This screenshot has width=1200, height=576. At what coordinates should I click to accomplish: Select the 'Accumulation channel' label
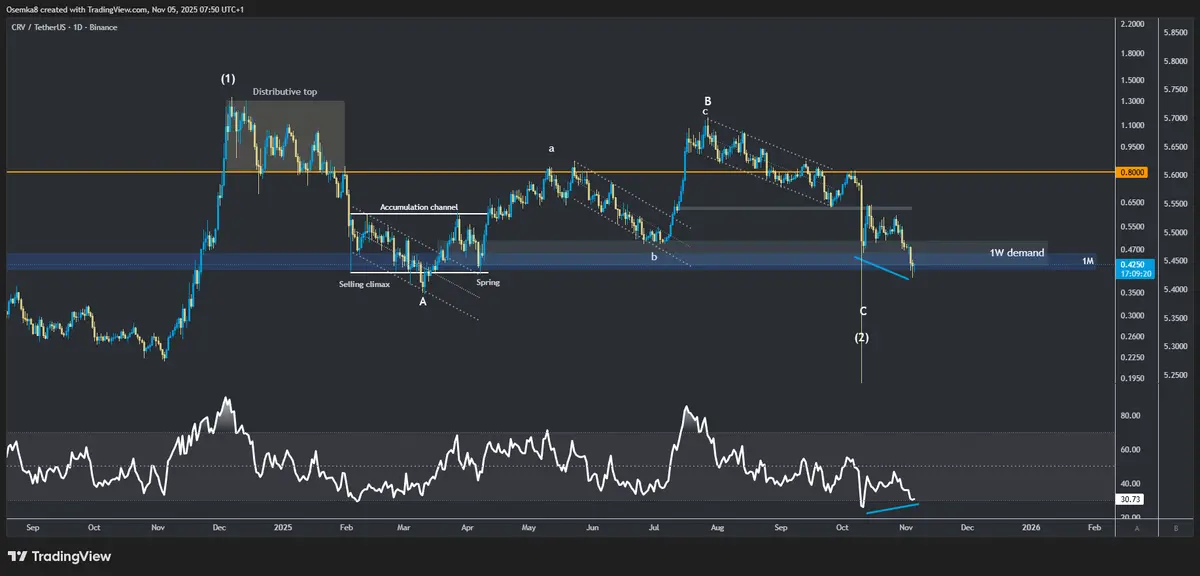coord(417,207)
